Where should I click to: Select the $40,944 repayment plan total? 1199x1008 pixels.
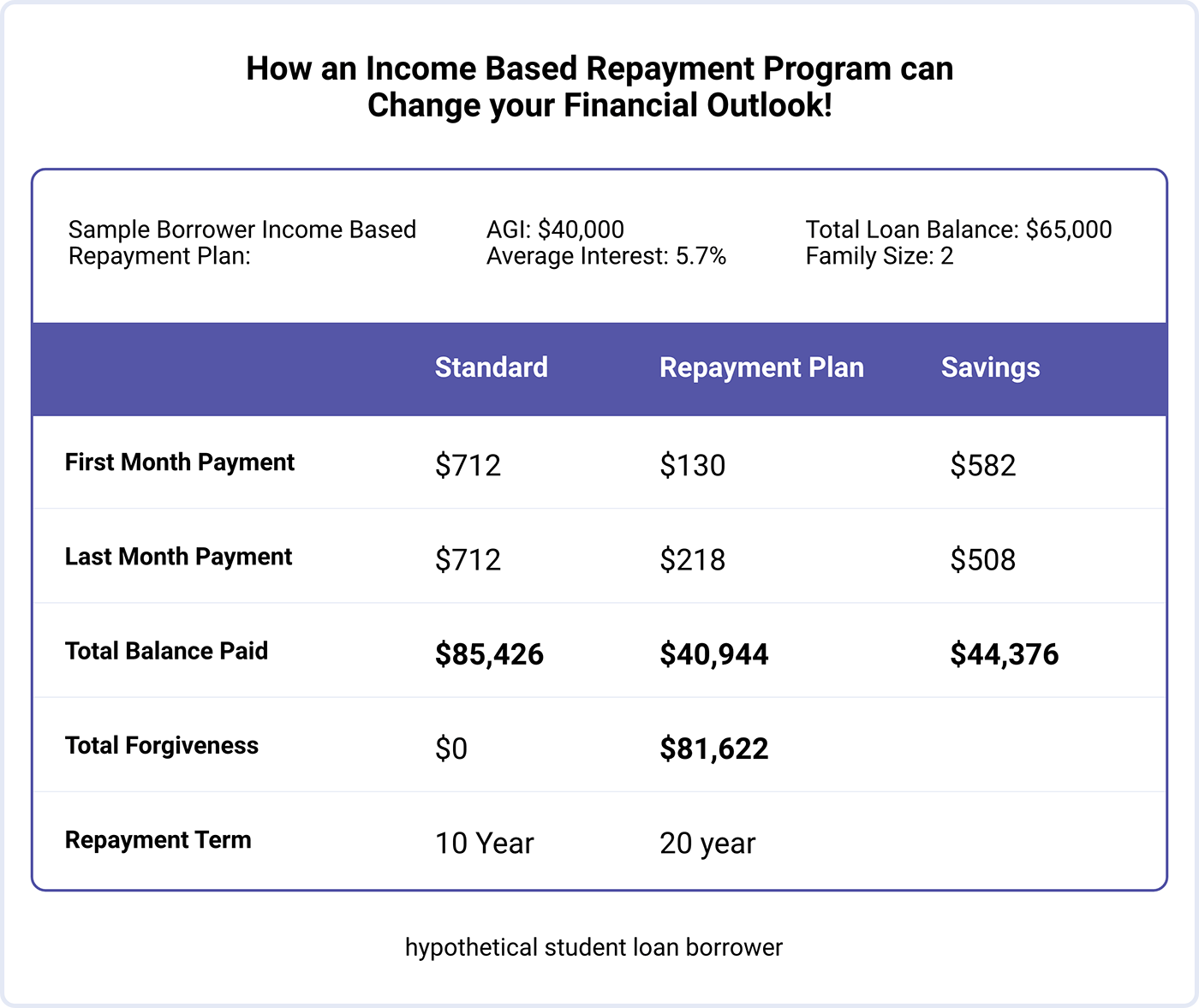pos(714,654)
